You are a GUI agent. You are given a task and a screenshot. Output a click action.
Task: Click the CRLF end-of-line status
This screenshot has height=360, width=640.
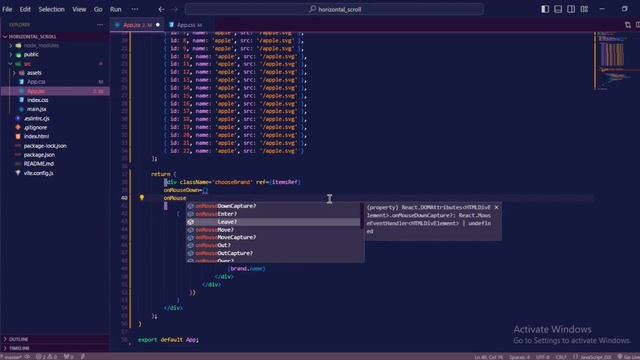click(561, 357)
